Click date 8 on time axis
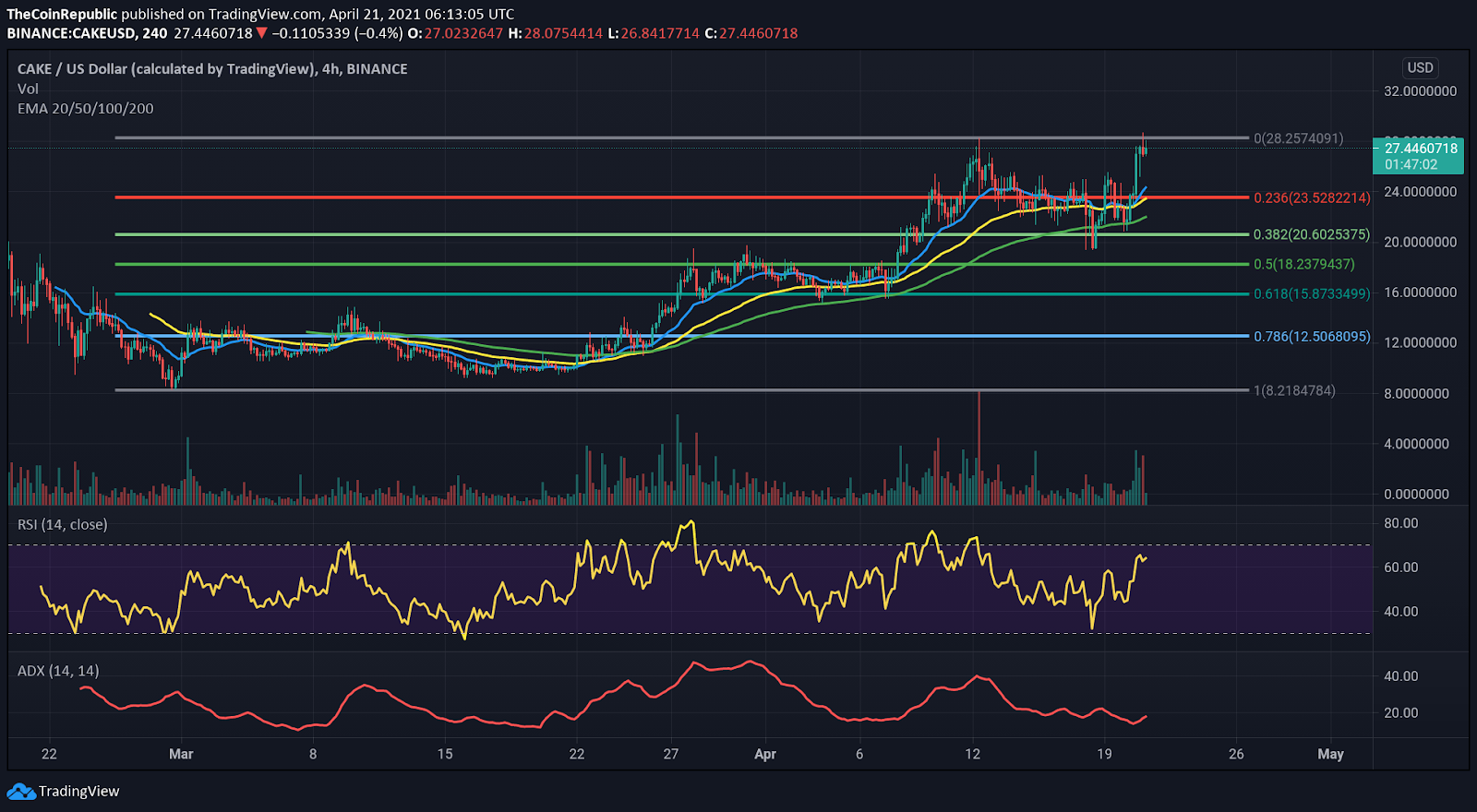Screen dimensions: 1477x812 coord(313,754)
